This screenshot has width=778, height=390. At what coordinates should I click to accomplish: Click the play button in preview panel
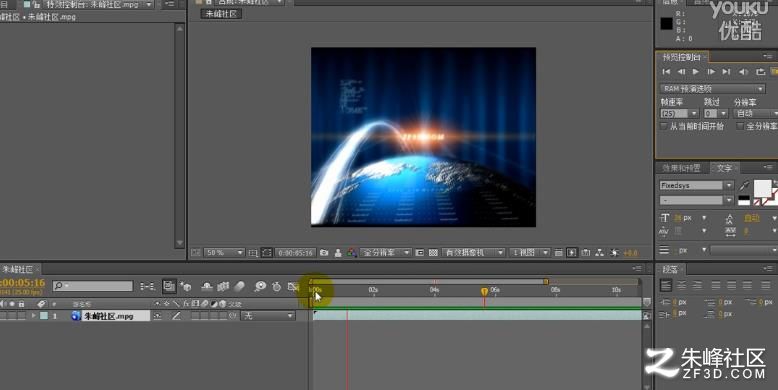coord(696,72)
